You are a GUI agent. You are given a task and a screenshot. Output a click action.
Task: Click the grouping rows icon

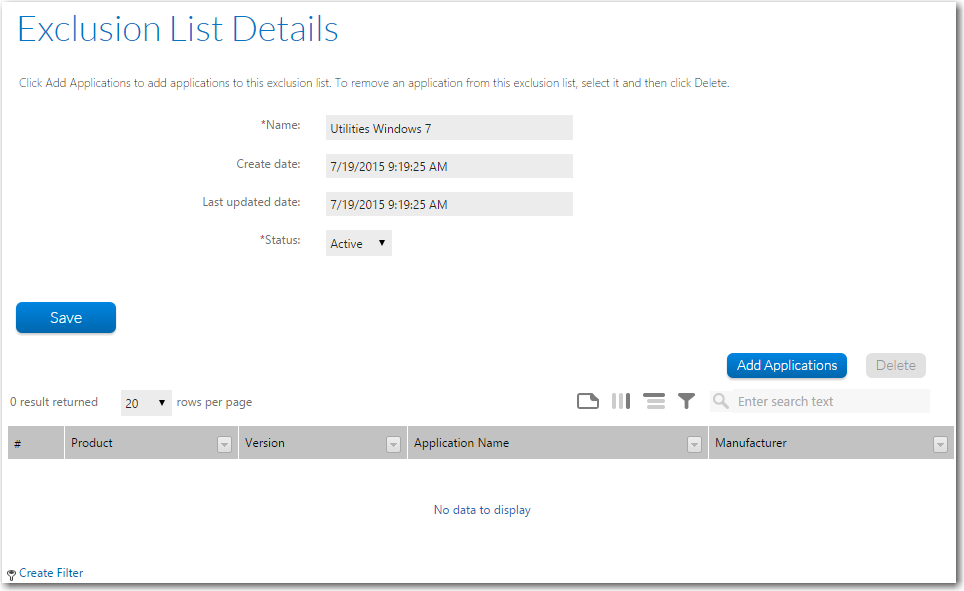pos(654,401)
